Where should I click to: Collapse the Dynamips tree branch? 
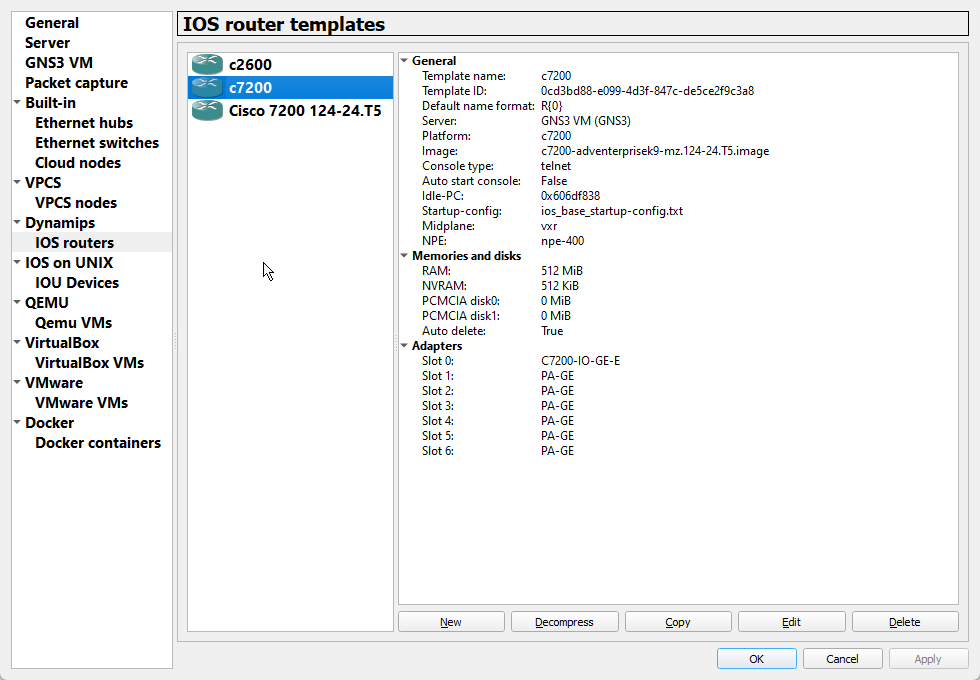tap(16, 222)
